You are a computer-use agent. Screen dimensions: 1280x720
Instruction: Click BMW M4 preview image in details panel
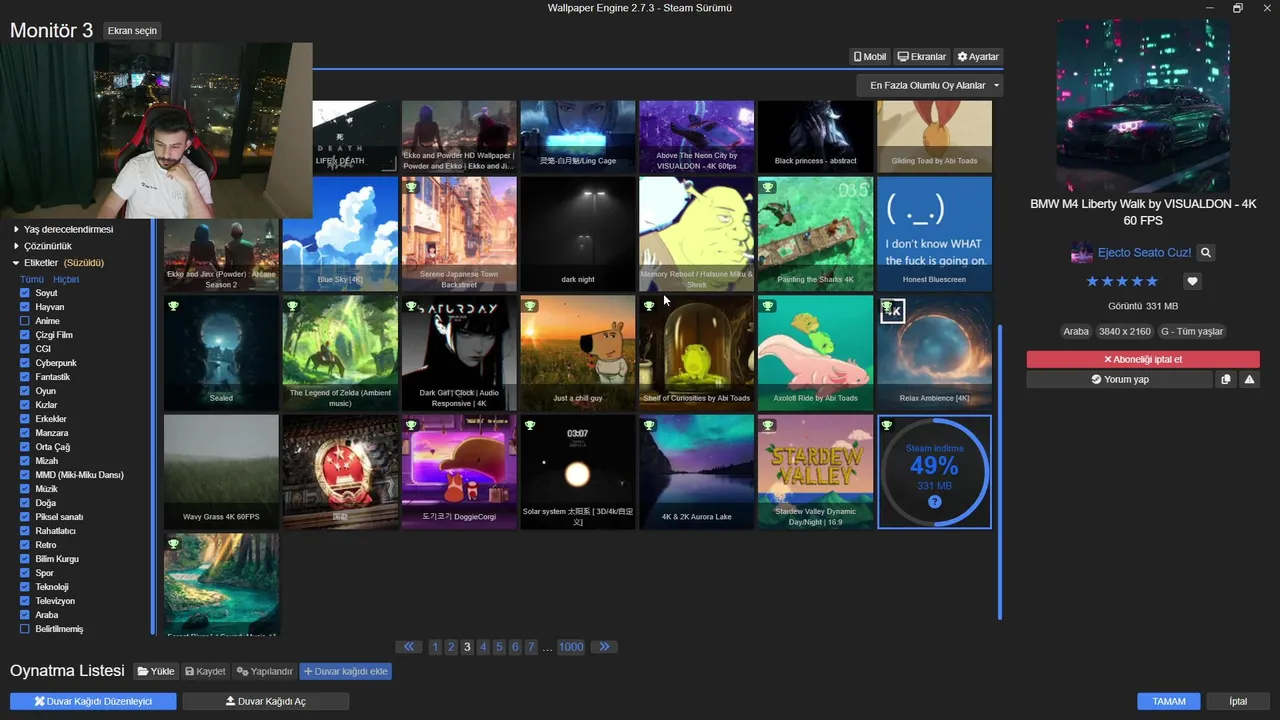pos(1143,104)
